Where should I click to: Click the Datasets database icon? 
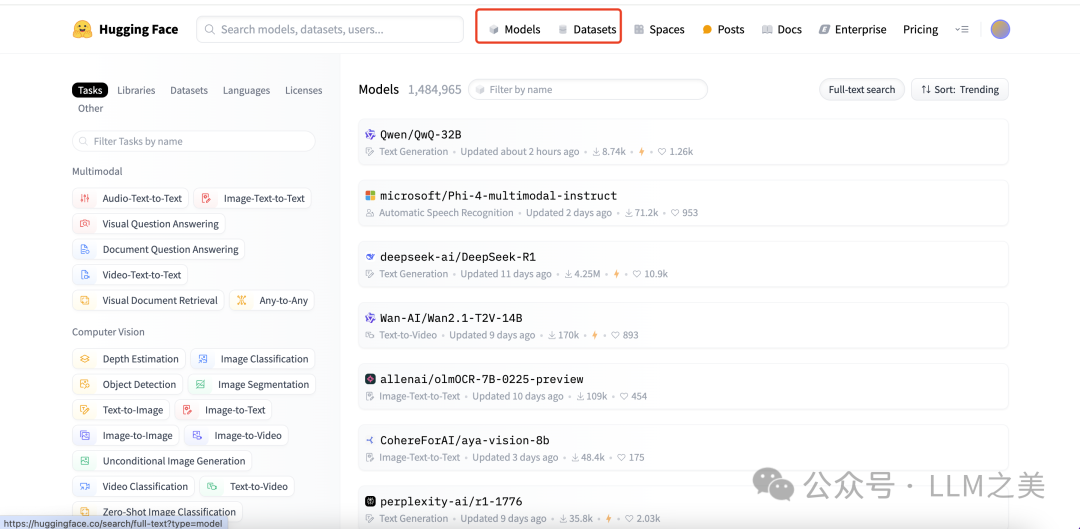[x=563, y=30]
